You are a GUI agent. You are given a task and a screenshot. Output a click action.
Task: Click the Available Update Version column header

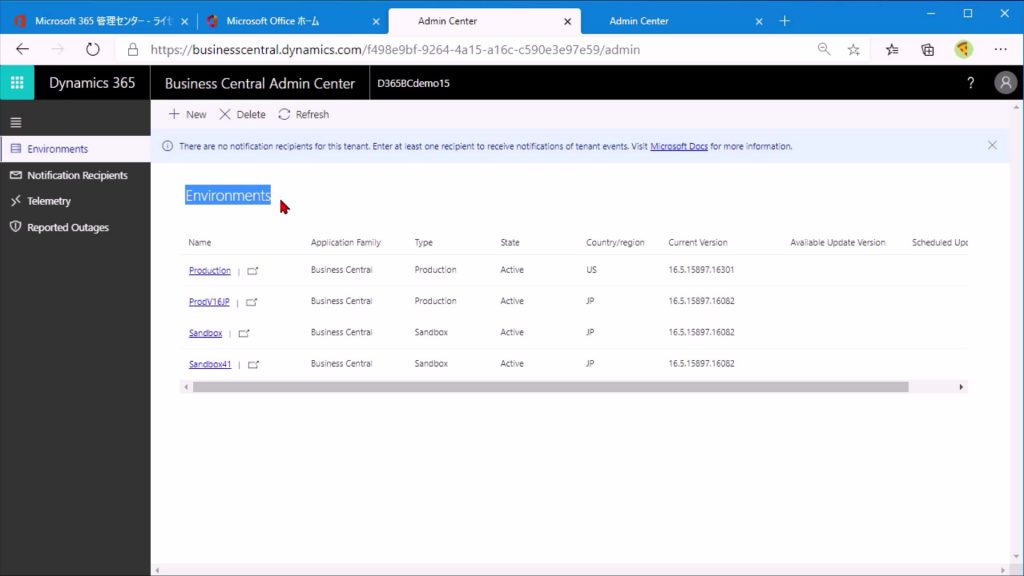point(838,242)
